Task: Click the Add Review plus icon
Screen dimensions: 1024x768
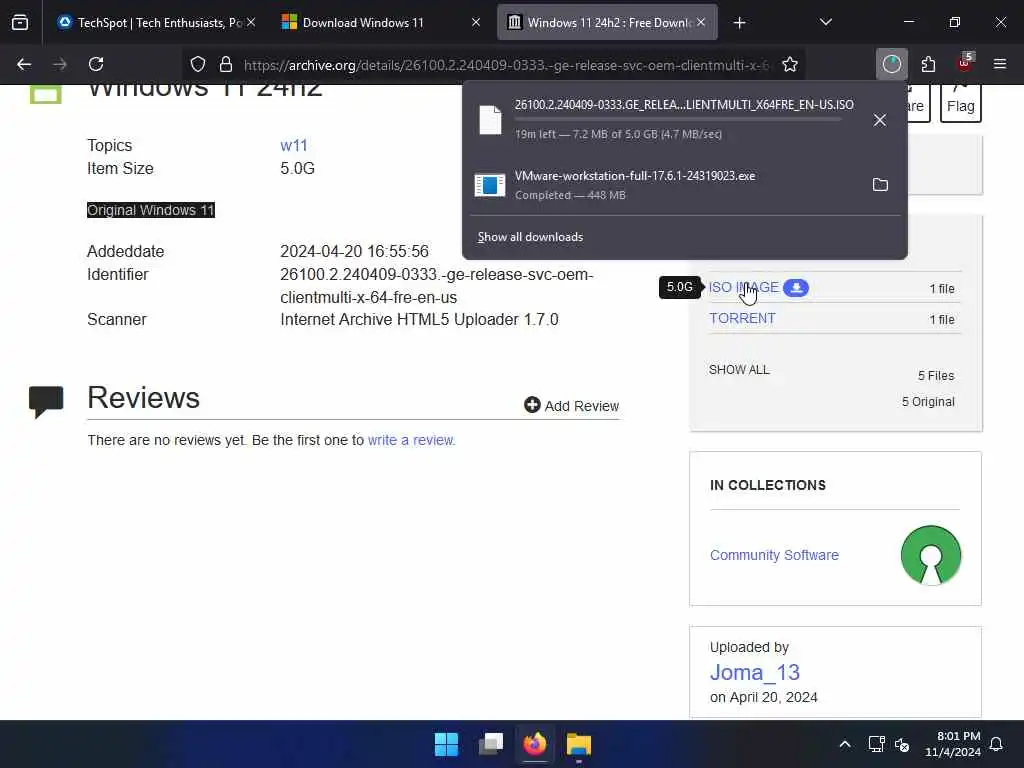Action: point(532,405)
